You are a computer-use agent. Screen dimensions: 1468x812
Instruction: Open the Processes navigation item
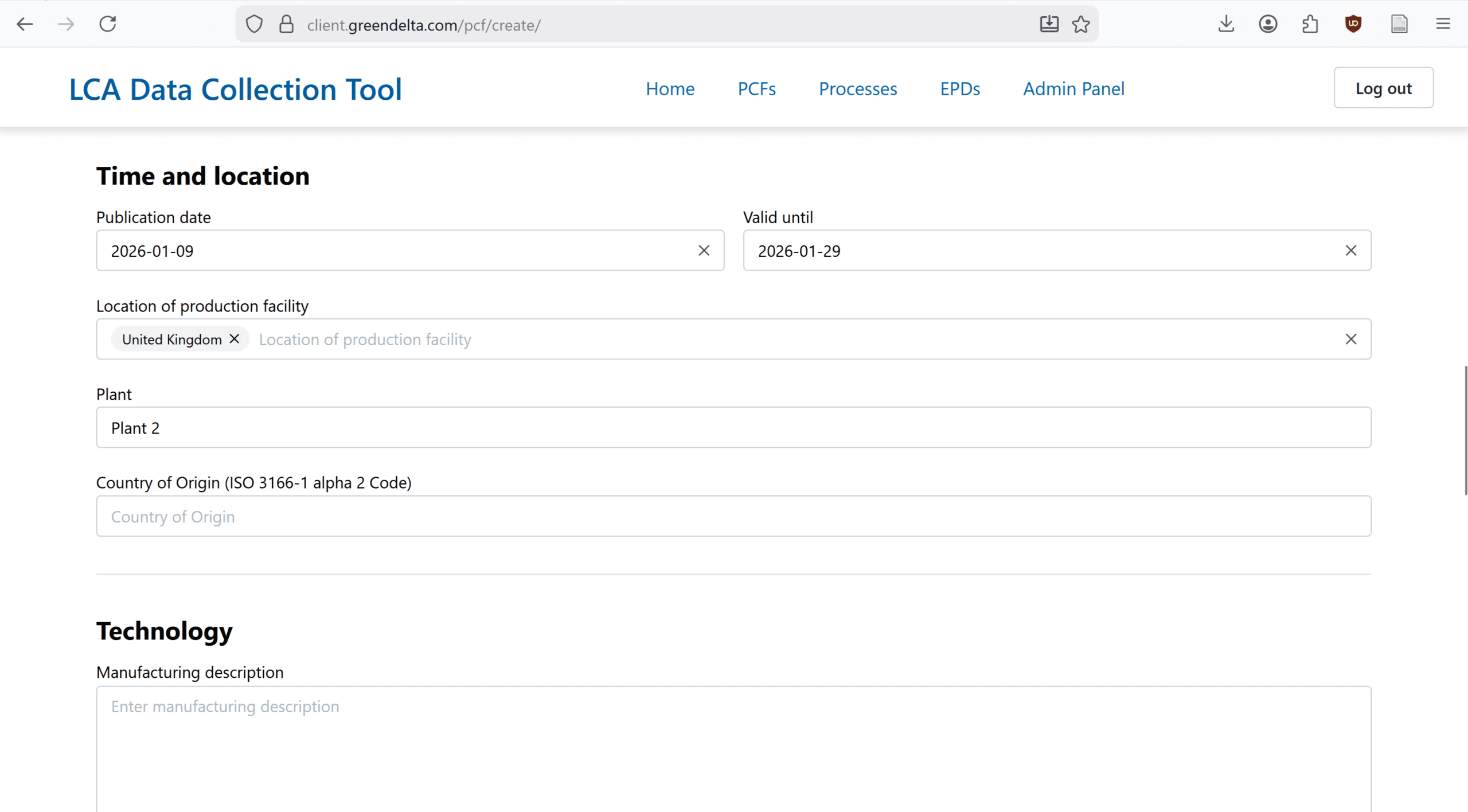tap(857, 89)
